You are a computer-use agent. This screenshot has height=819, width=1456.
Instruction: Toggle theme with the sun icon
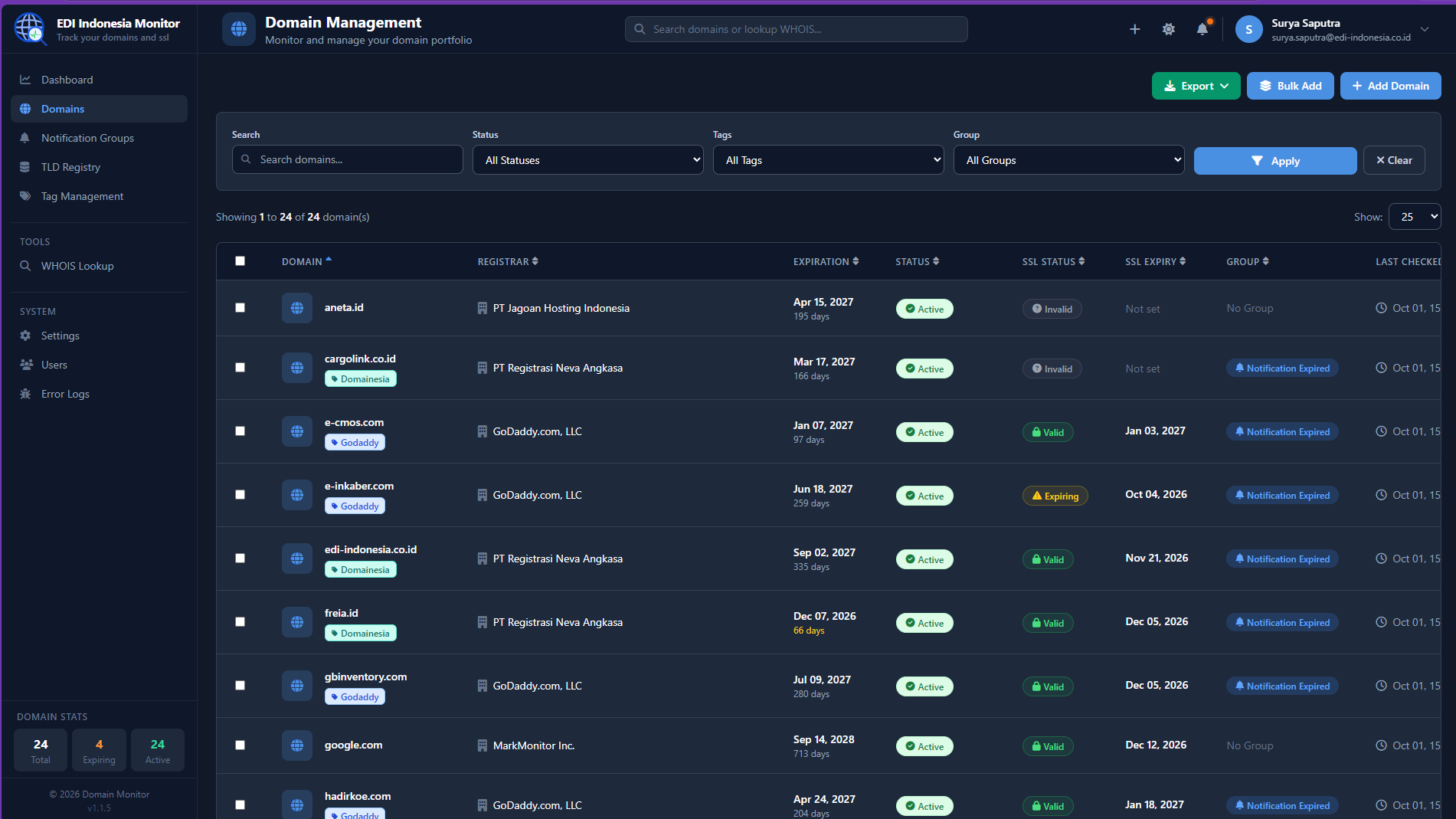tap(1168, 29)
